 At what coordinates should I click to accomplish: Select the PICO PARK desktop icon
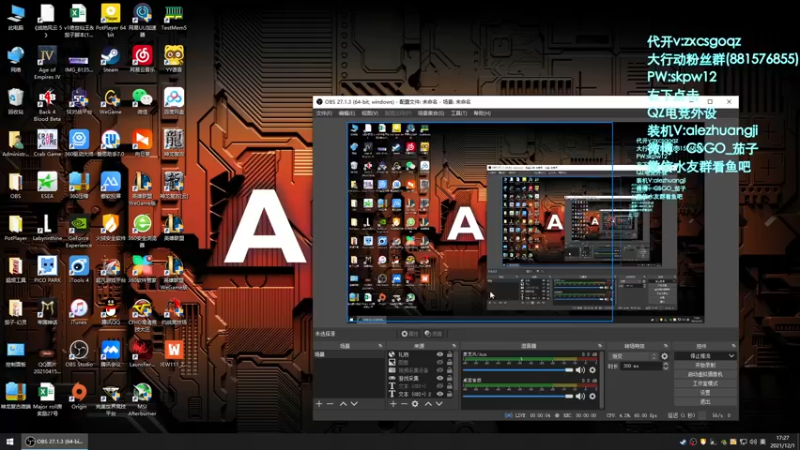(47, 269)
